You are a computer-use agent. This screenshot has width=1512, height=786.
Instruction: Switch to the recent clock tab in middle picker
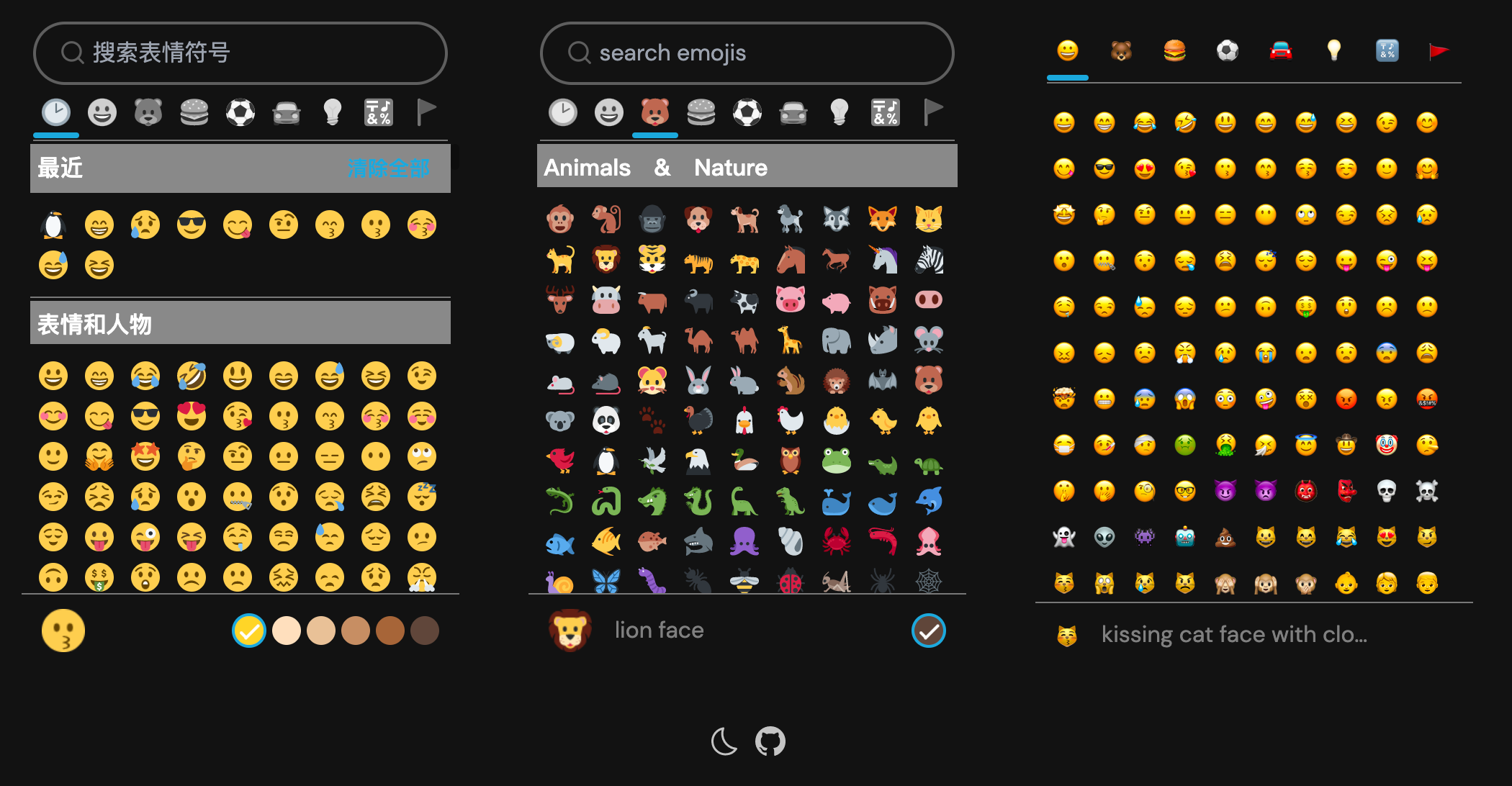click(563, 112)
